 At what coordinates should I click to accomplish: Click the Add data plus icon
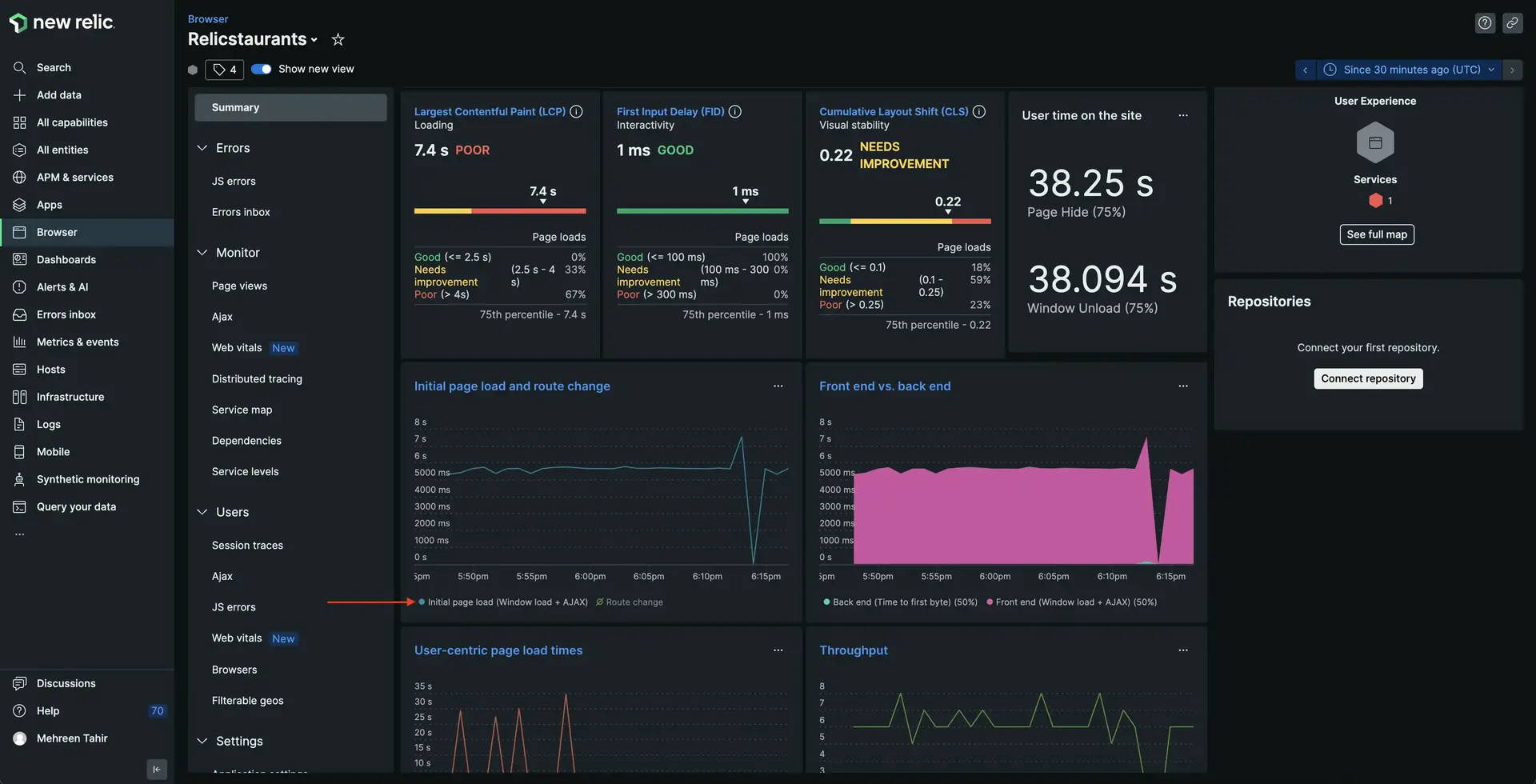tap(20, 95)
